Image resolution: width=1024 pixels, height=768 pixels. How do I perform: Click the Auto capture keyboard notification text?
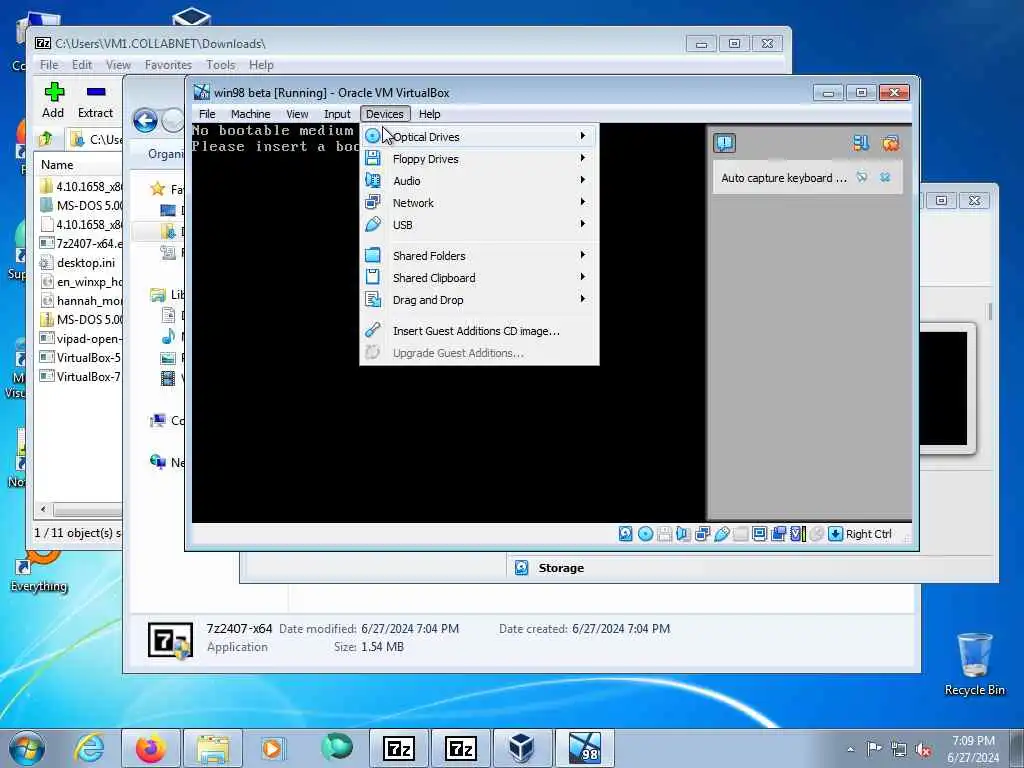tap(784, 178)
